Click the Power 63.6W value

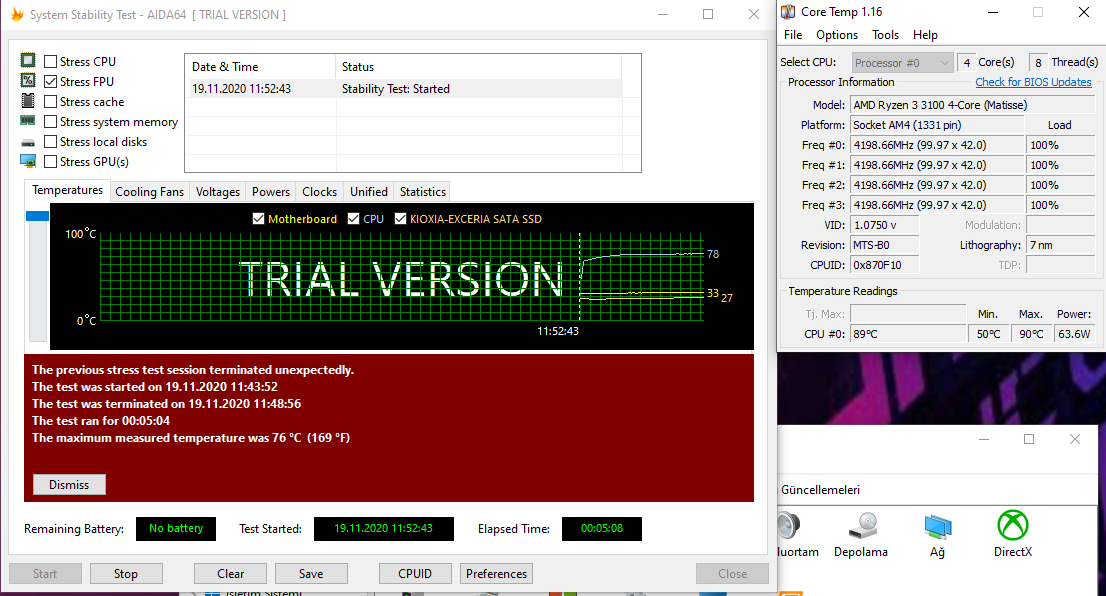(1074, 334)
